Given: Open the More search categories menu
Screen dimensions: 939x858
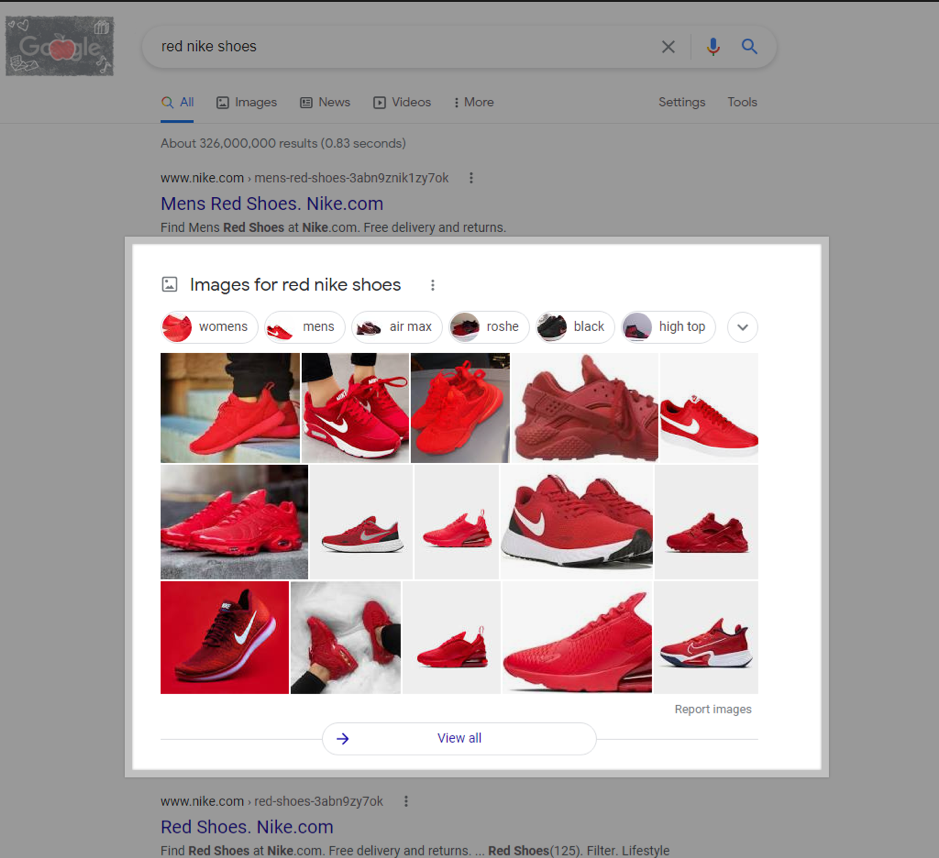Looking at the screenshot, I should click(x=474, y=102).
